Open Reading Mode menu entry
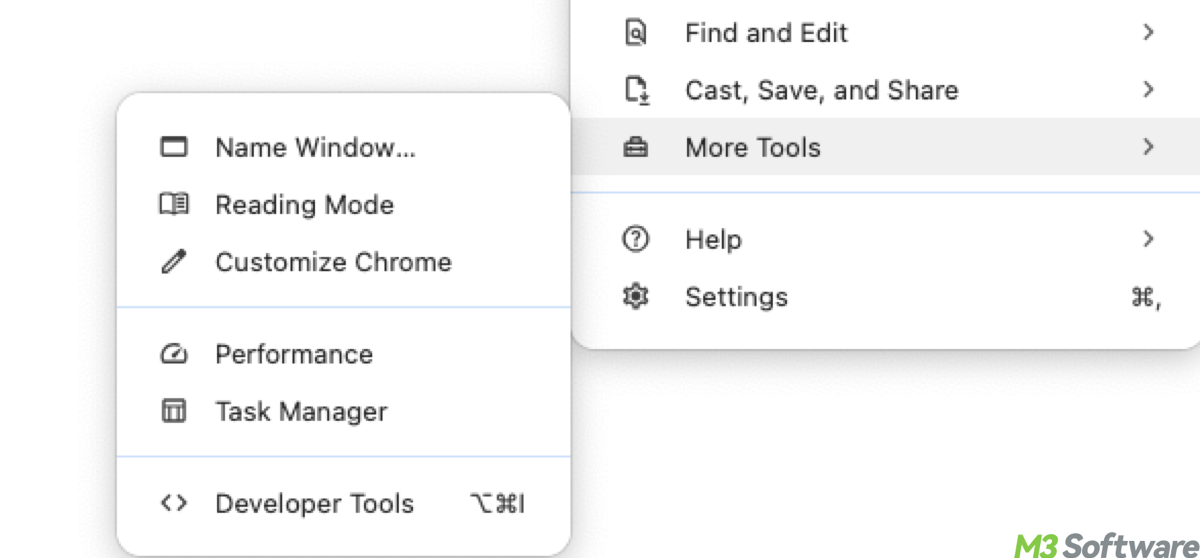 tap(343, 205)
